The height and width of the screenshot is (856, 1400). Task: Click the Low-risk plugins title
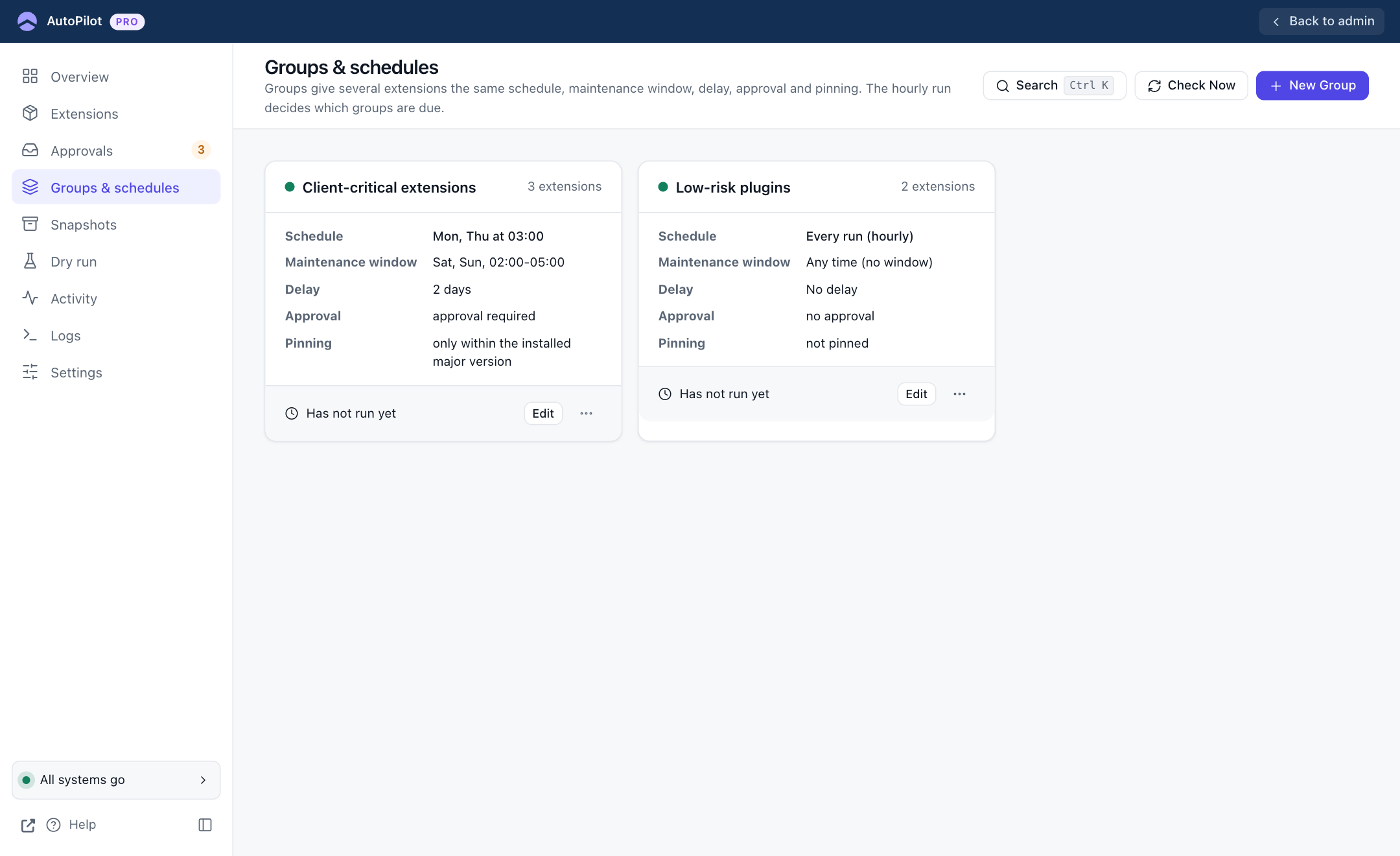(733, 187)
